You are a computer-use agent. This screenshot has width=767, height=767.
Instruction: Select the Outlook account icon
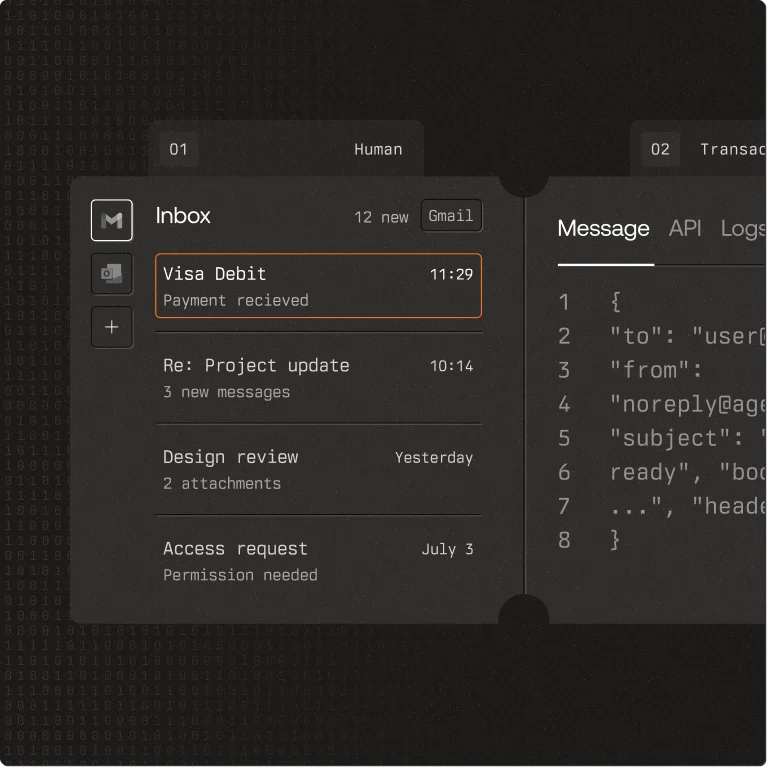pyautogui.click(x=112, y=273)
